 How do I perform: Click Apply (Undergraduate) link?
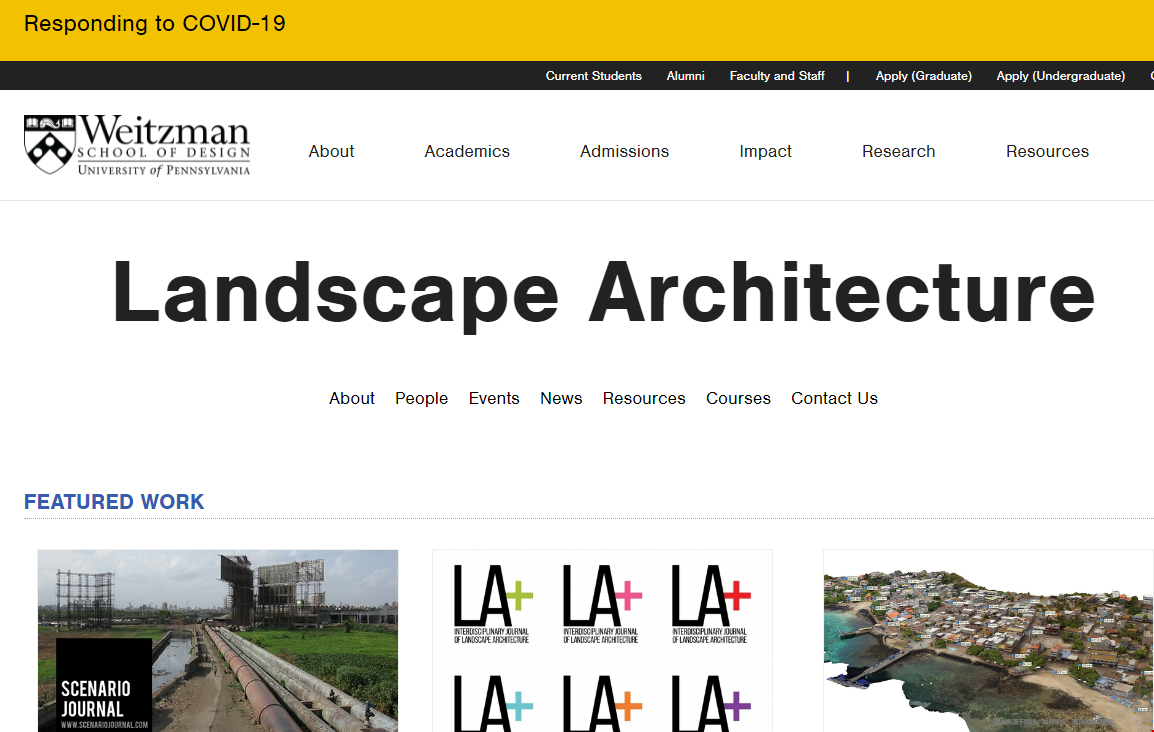coord(1061,76)
